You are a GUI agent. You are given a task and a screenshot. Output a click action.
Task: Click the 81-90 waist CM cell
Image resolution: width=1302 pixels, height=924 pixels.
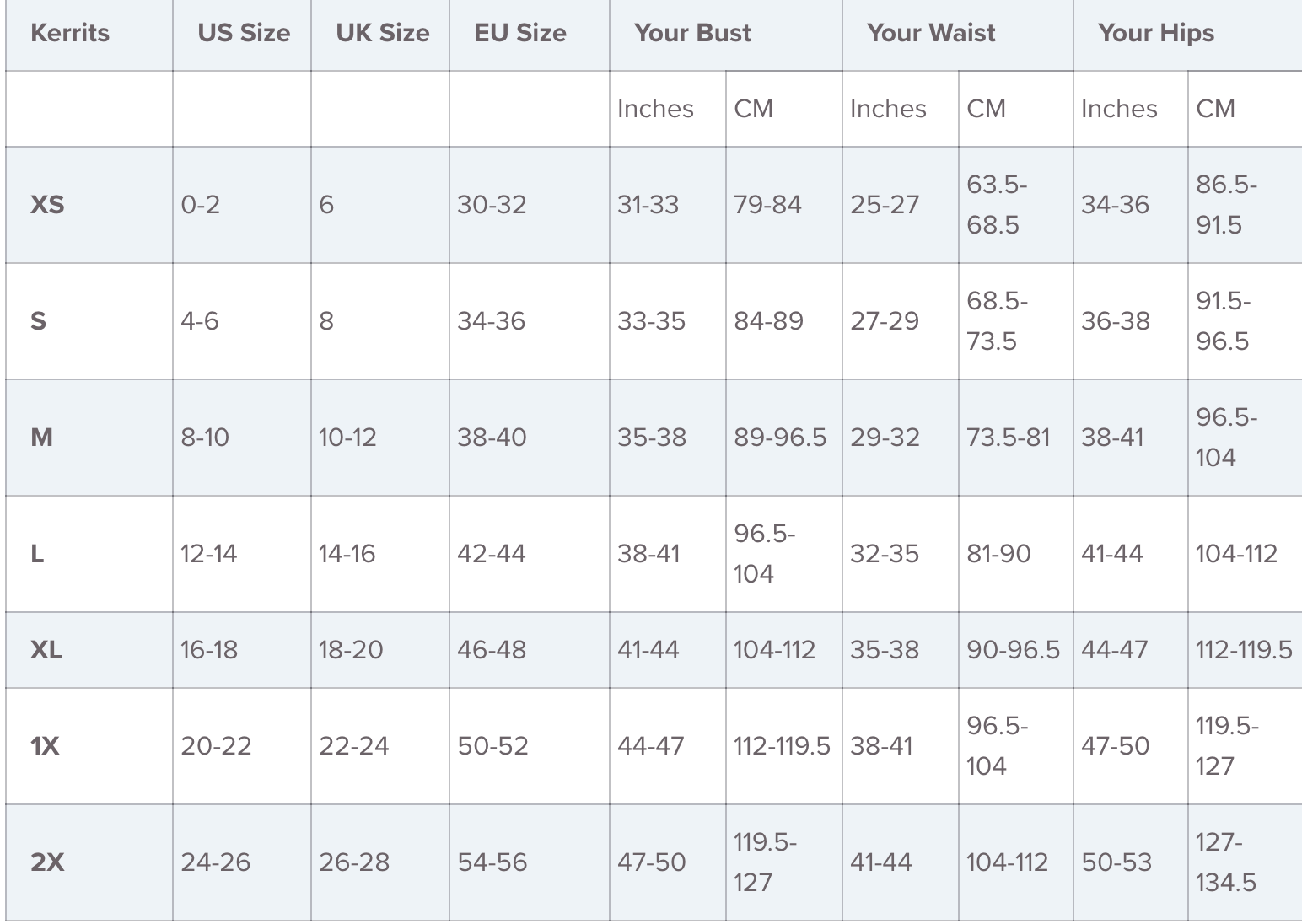998,554
